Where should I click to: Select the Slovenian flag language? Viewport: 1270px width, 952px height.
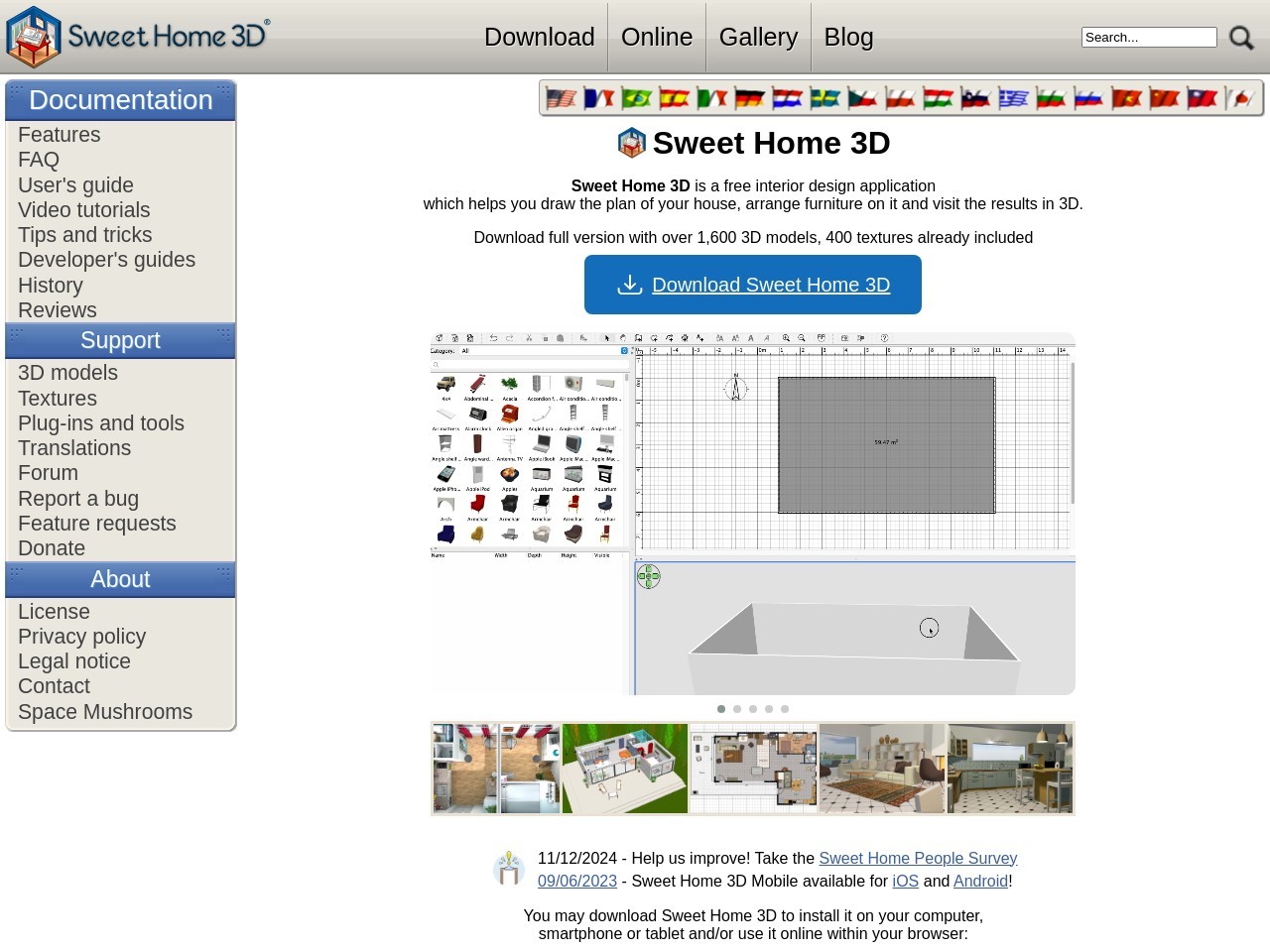coord(976,98)
